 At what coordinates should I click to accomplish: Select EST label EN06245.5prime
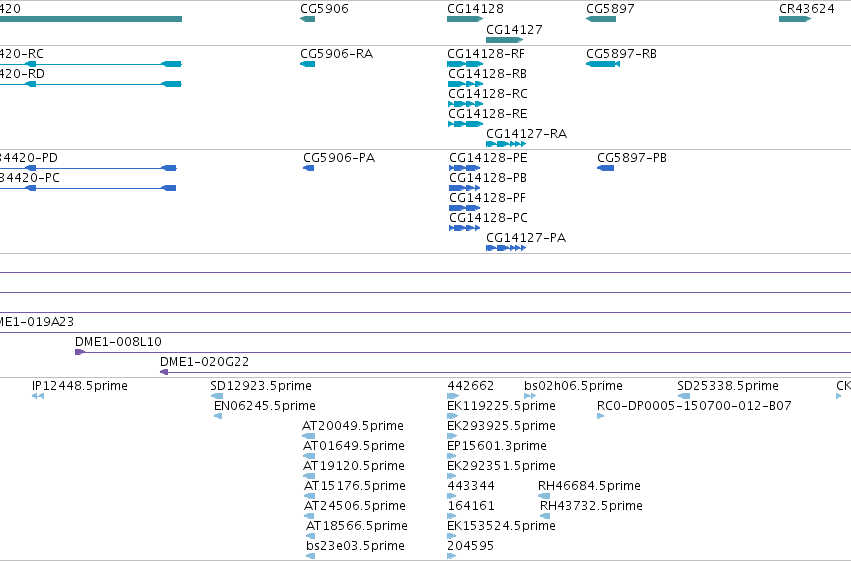tap(264, 406)
